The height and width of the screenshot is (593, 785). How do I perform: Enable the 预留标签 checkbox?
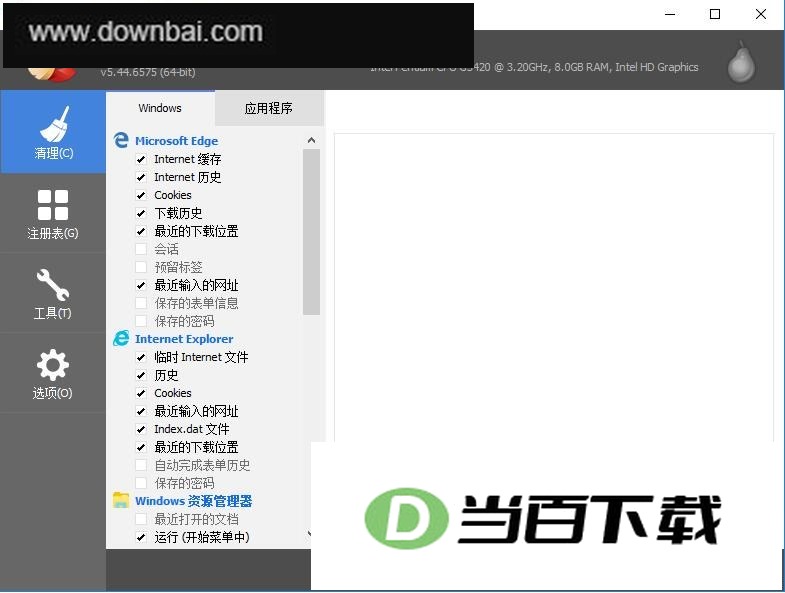click(x=141, y=267)
